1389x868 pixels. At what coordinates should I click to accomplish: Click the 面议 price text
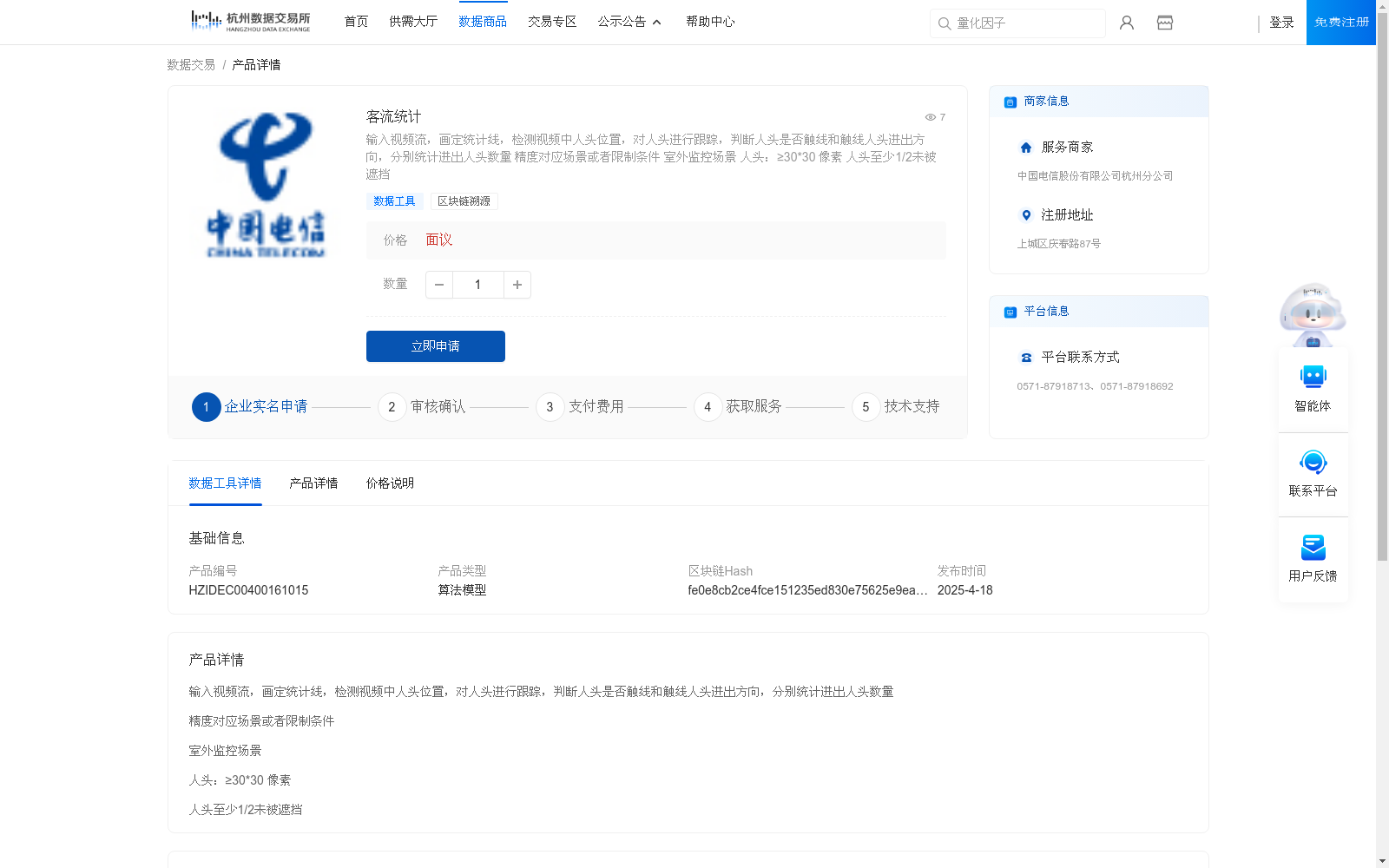tap(439, 240)
